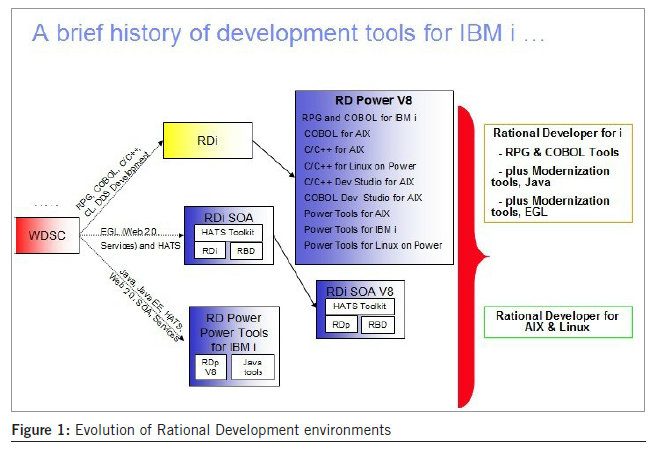Click 'C/C++ for Linux on Power' line
Screen dimensions: 655x451
click(x=360, y=166)
